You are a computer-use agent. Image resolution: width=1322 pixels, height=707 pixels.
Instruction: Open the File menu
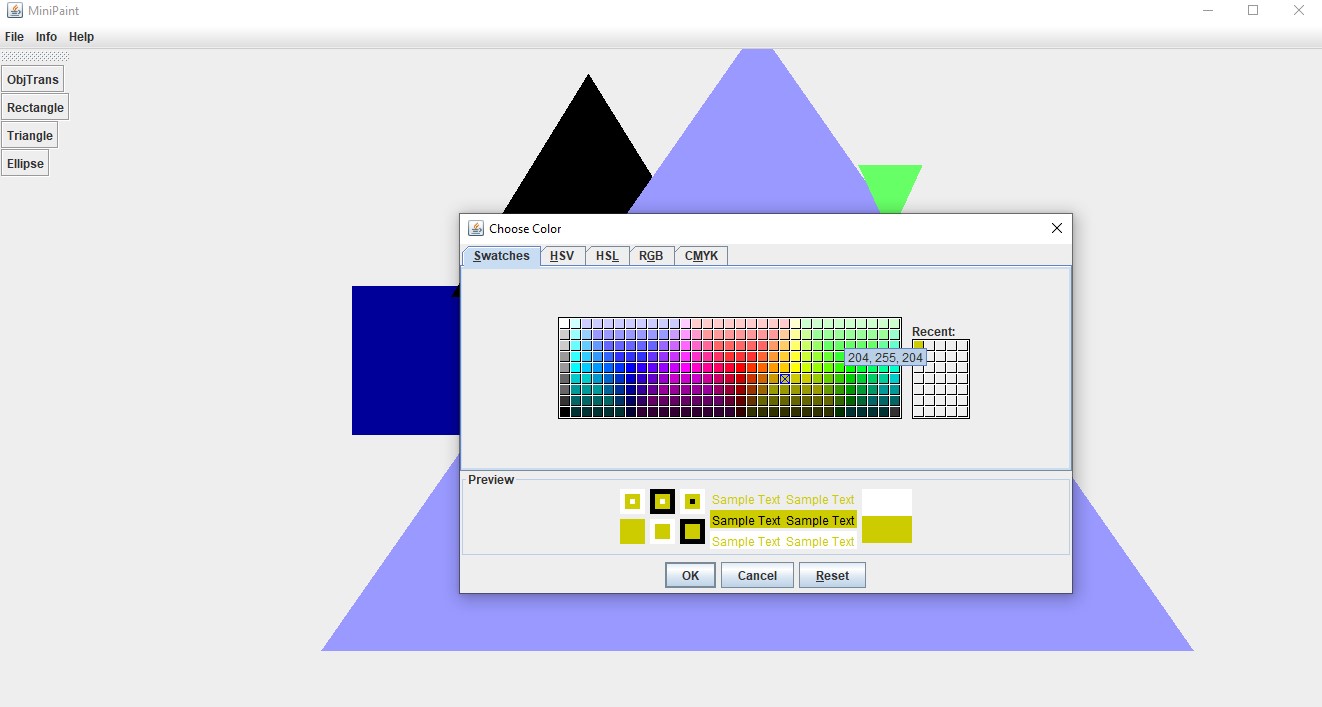coord(14,36)
